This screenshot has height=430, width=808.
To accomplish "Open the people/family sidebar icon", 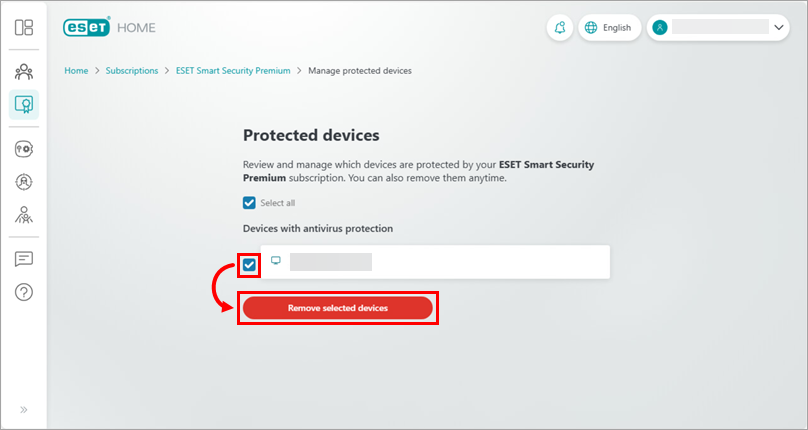I will click(24, 72).
